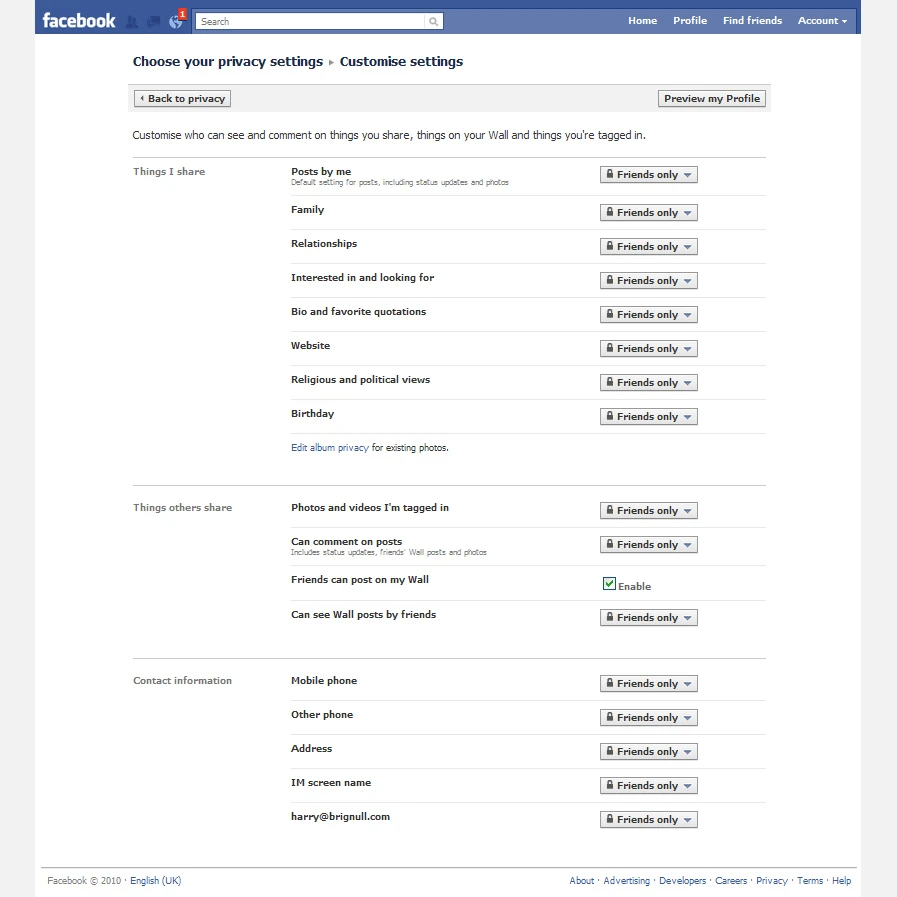Click the 'Back to privacy' button

183,99
